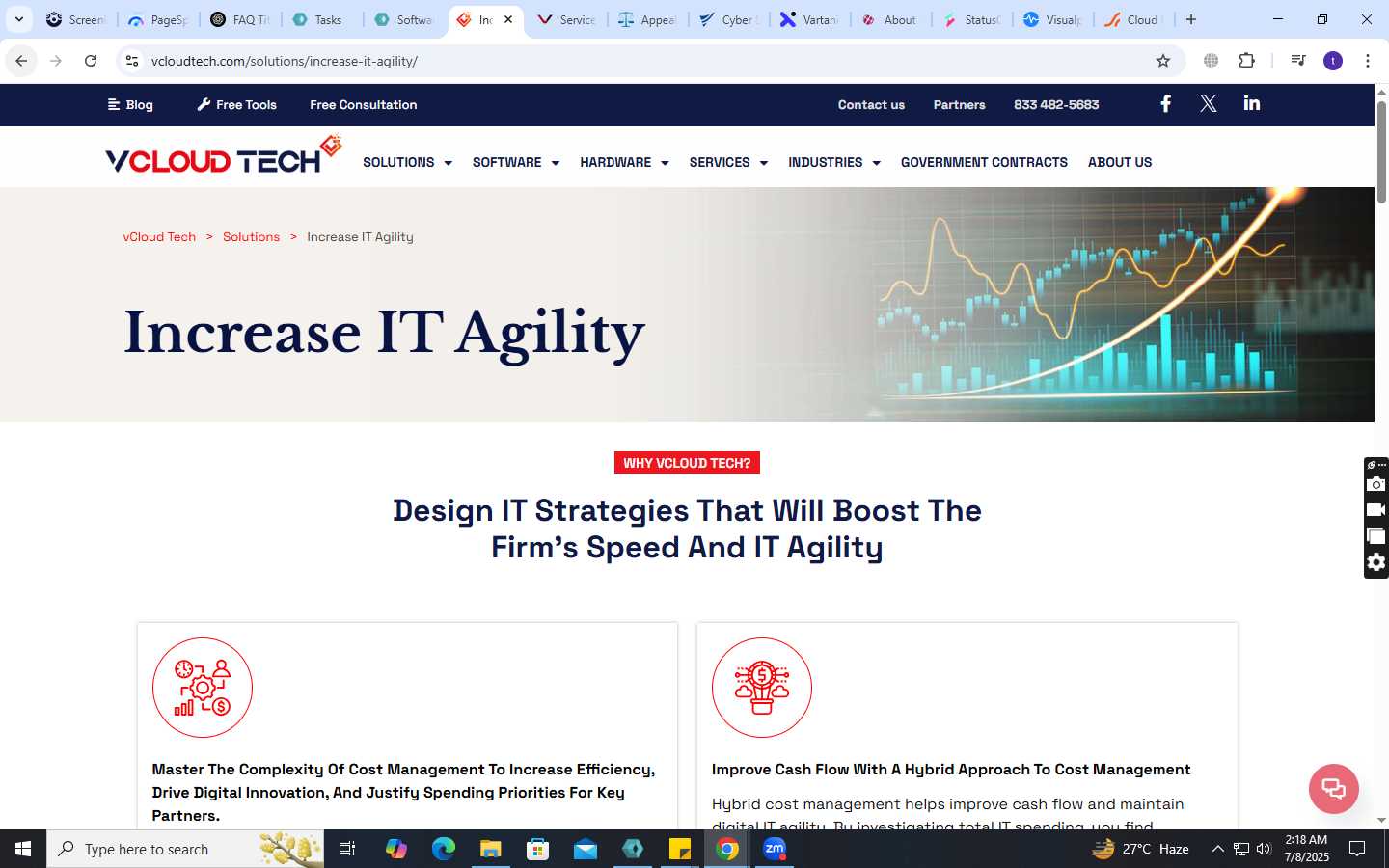Open a new browser tab
This screenshot has width=1389, height=868.
click(x=1191, y=19)
